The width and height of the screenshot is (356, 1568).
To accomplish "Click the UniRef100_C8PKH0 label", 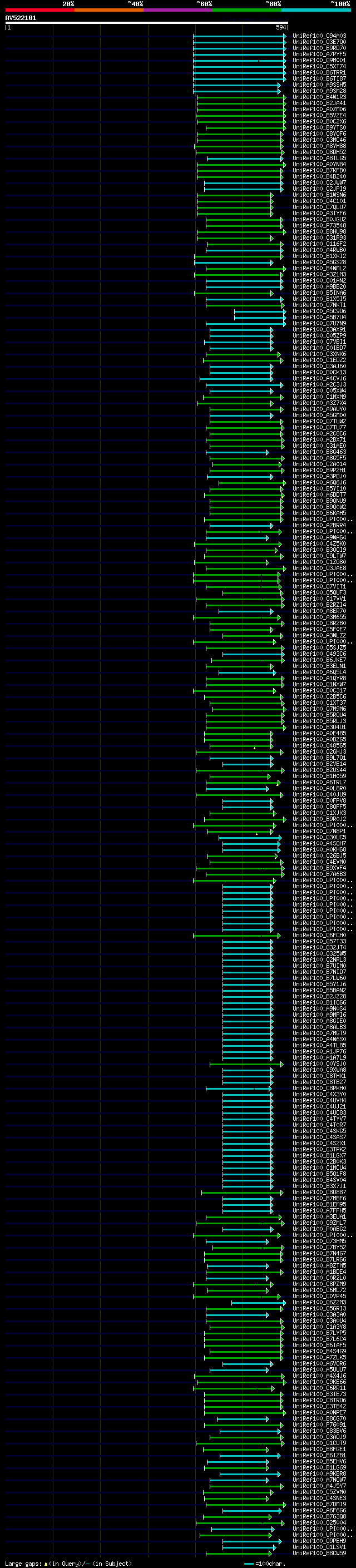I will [319, 1089].
